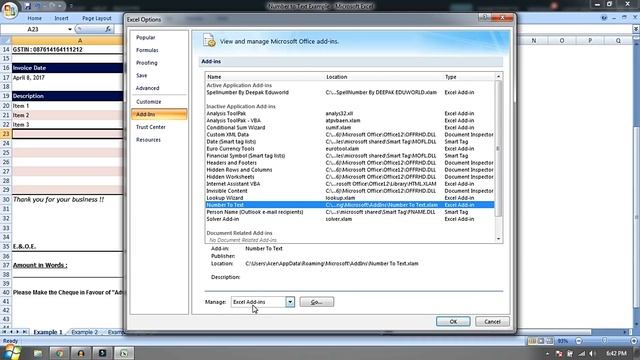Click the Invoice Date cell in worksheet
The width and height of the screenshot is (640, 360).
(x=67, y=68)
